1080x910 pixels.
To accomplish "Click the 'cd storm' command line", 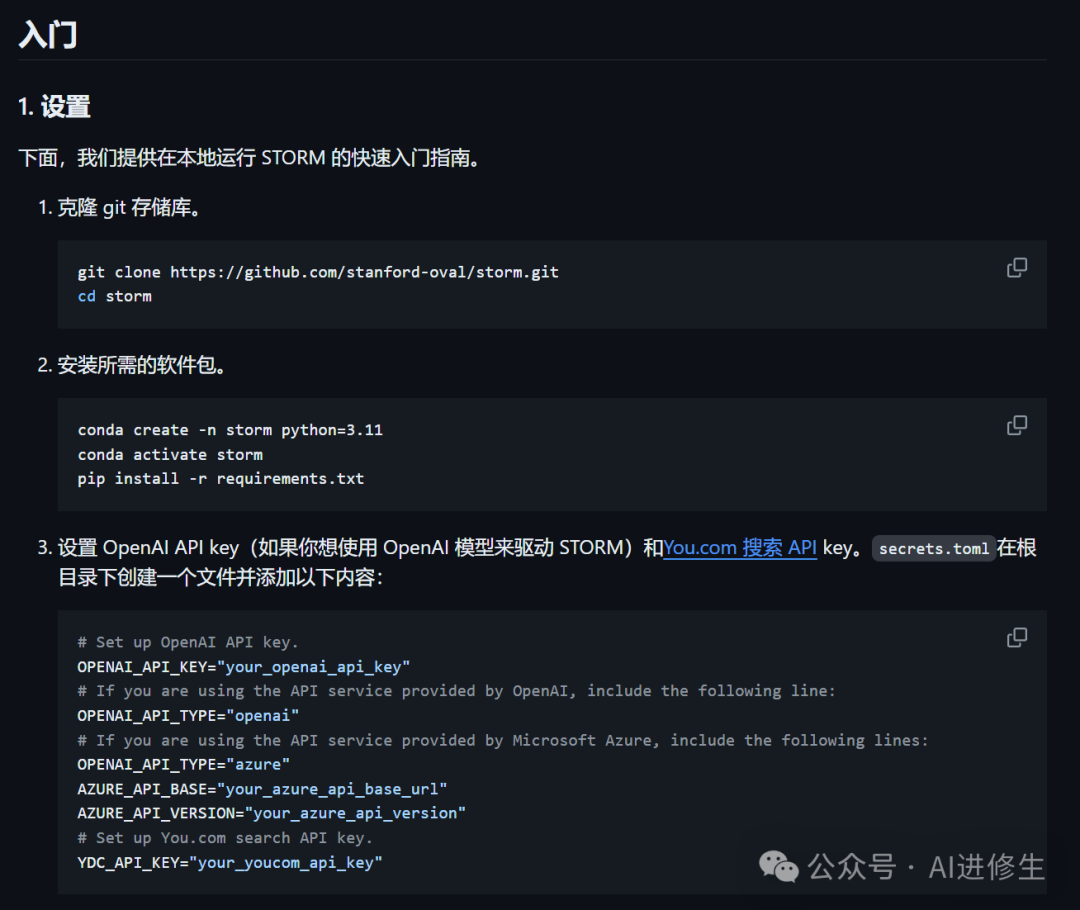I will pyautogui.click(x=114, y=296).
